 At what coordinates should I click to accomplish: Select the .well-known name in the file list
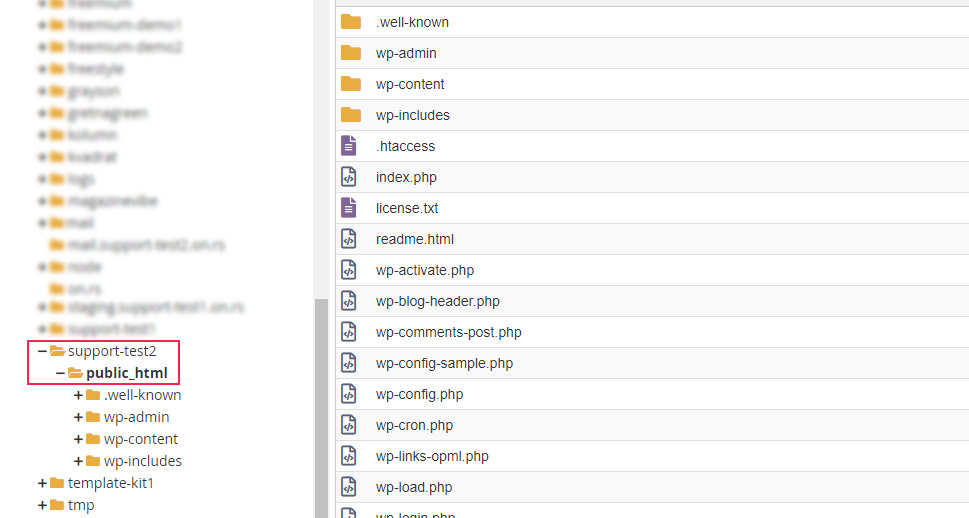pos(412,22)
